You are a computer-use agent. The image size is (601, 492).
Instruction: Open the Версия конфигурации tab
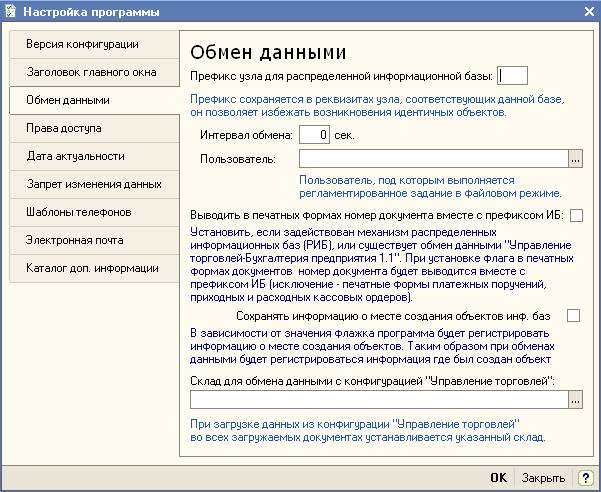(95, 45)
